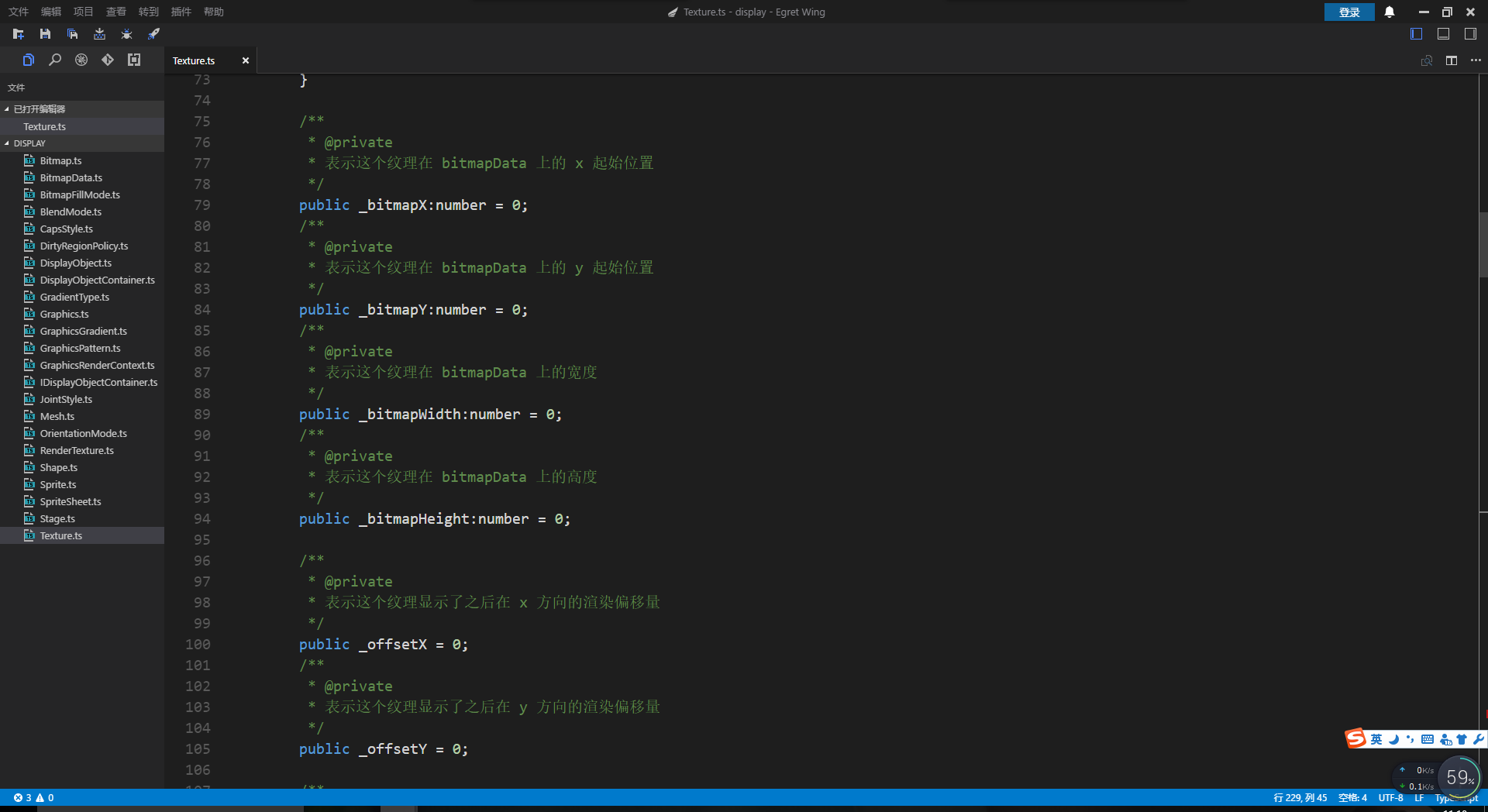Click the build project toolbar icon
This screenshot has height=812, width=1488.
pyautogui.click(x=99, y=34)
